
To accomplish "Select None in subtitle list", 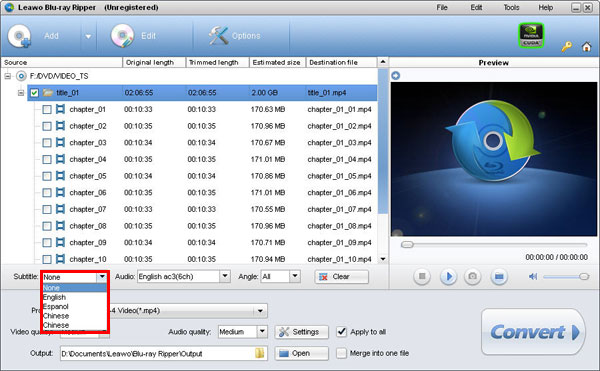I will [74, 288].
